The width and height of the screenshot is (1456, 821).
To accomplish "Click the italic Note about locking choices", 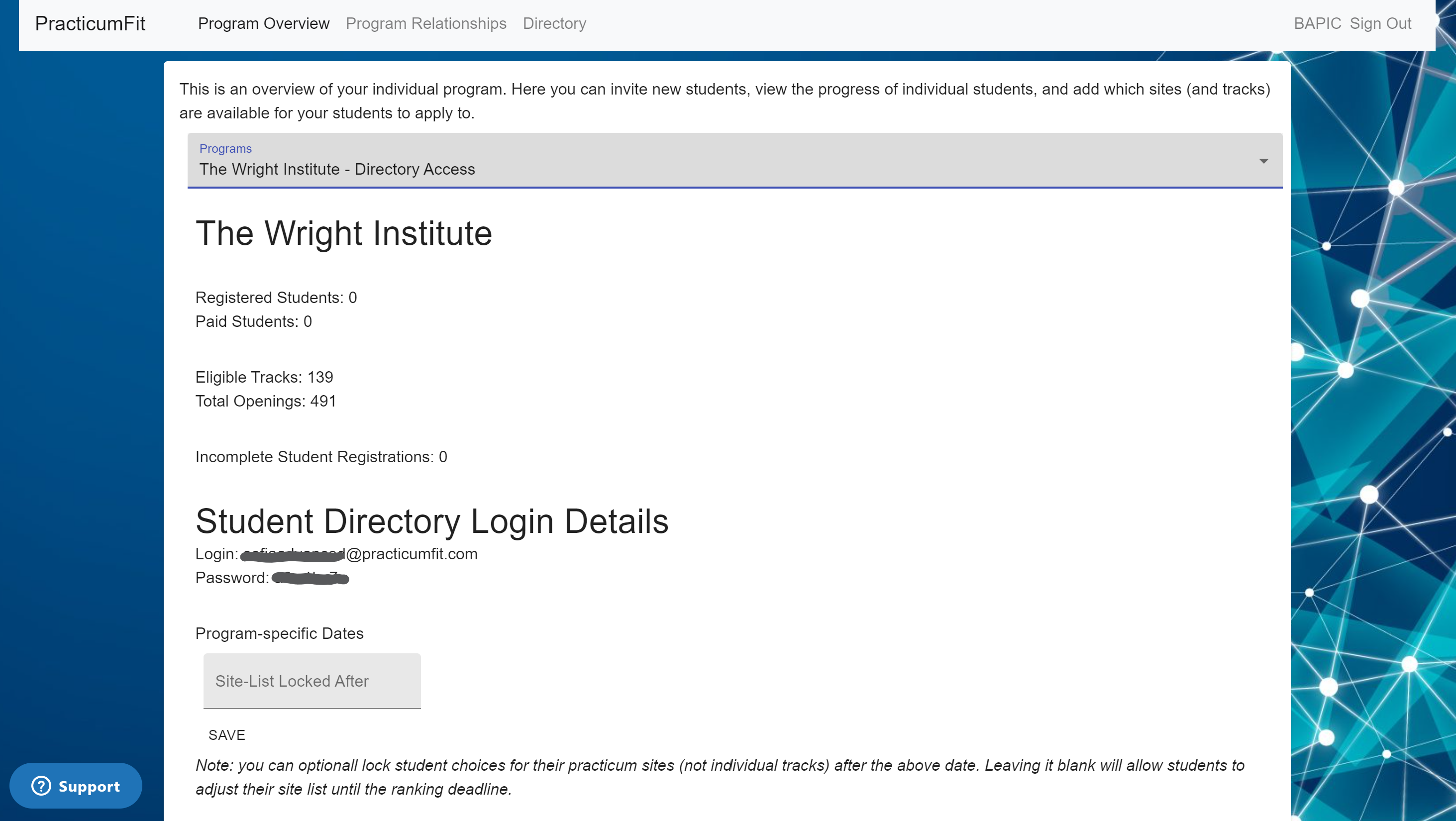I will (x=720, y=778).
